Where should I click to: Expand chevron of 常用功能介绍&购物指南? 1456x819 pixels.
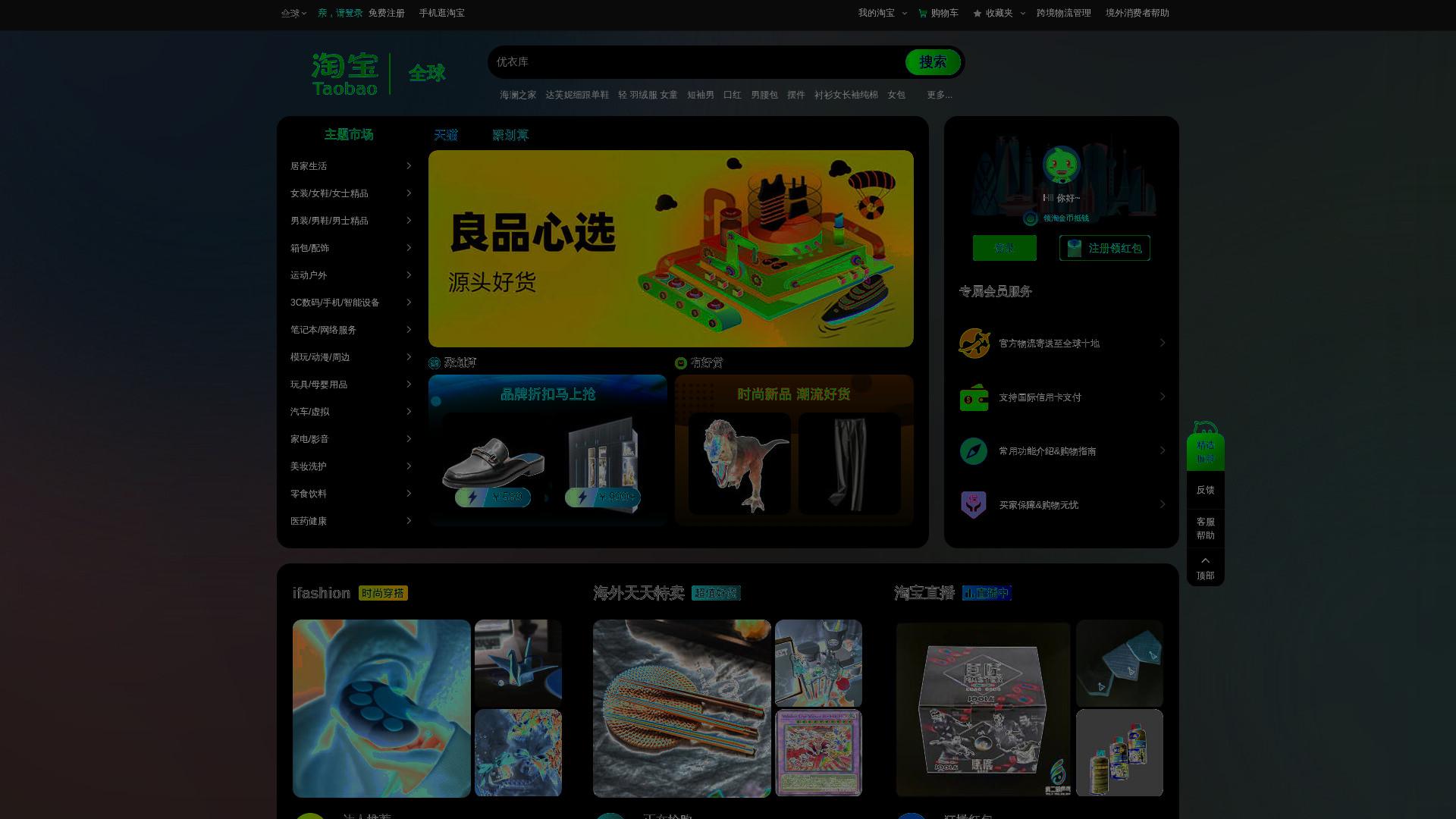[x=1163, y=450]
